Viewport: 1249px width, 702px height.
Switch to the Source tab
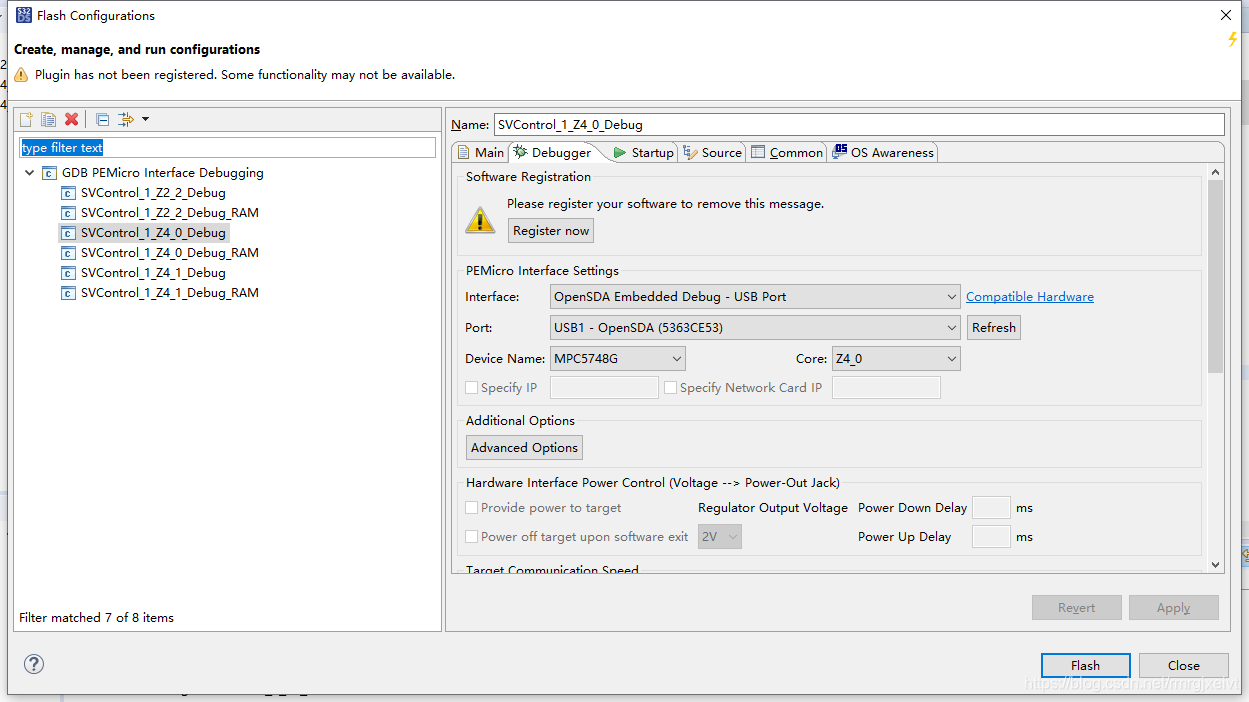point(713,152)
